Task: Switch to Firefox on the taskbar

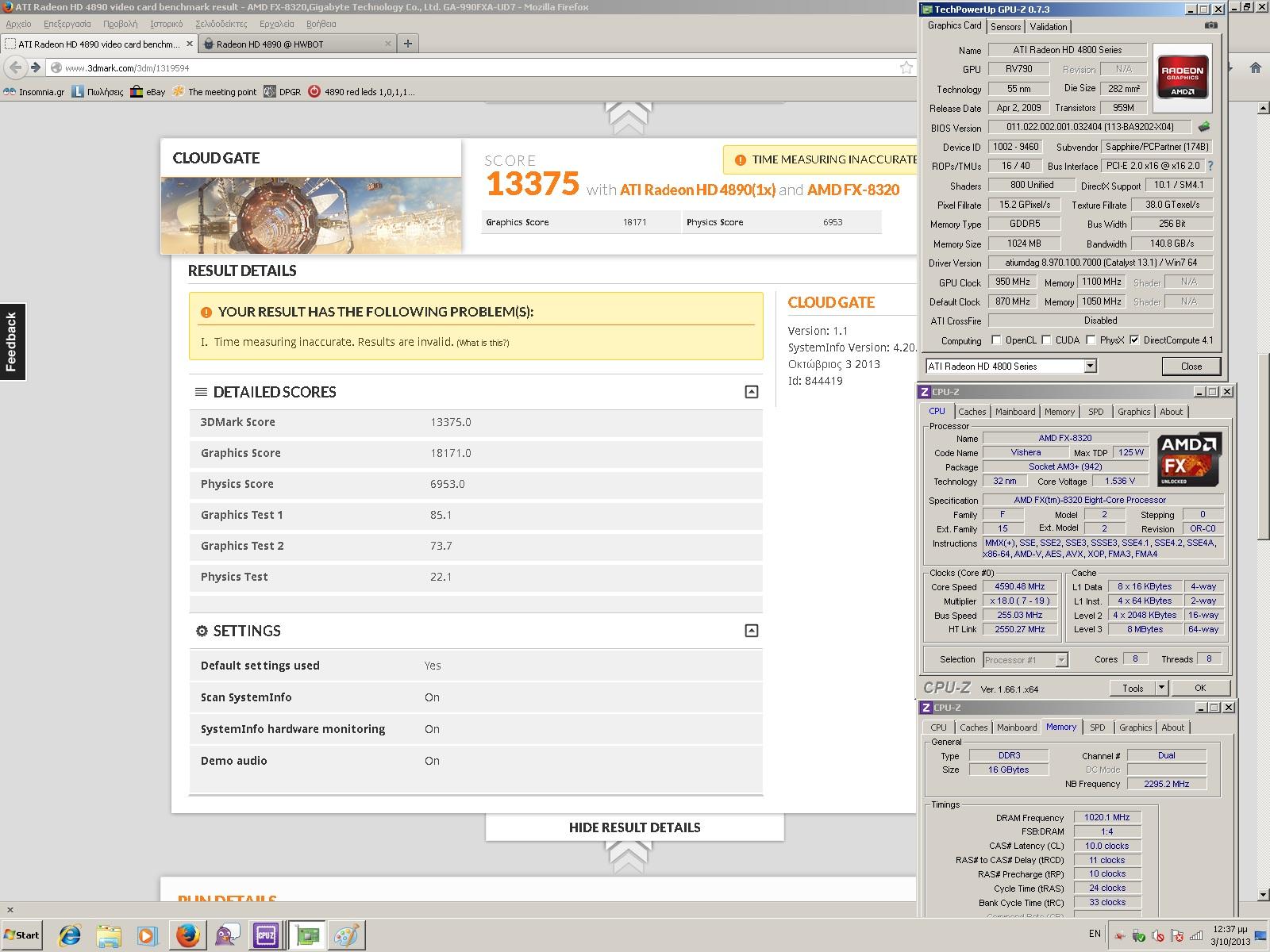Action: click(187, 936)
